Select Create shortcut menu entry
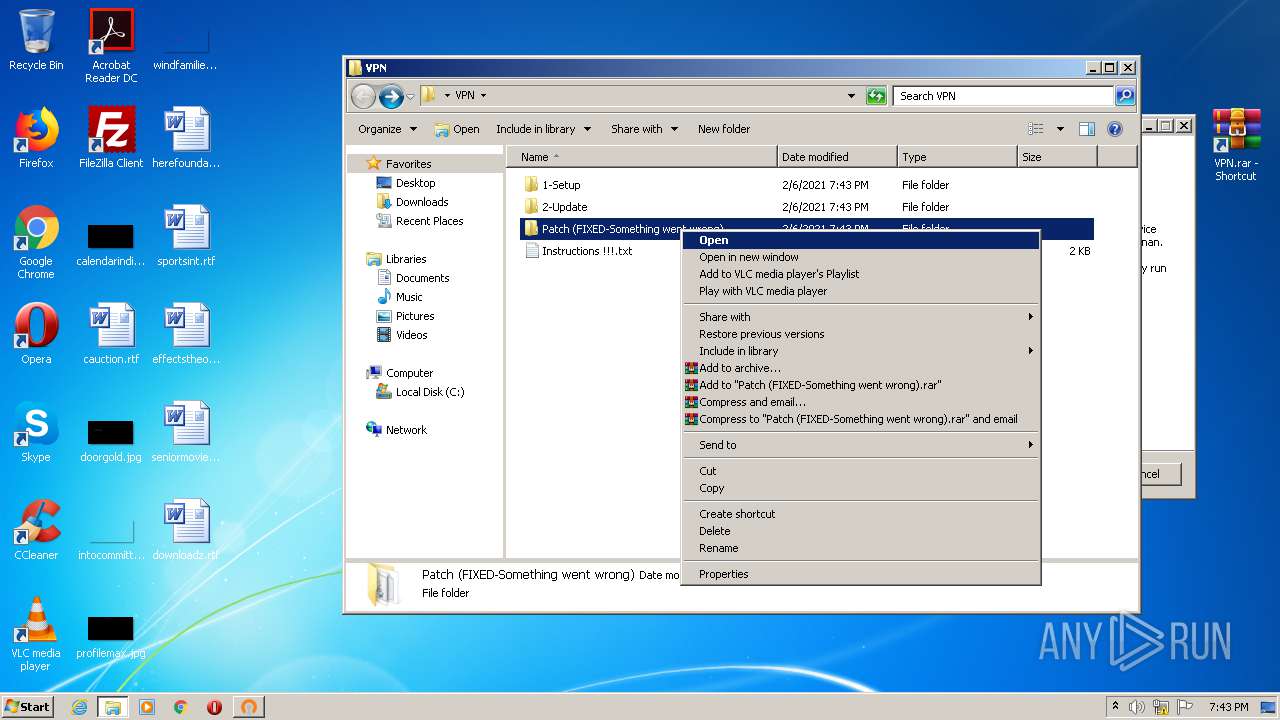The height and width of the screenshot is (720, 1280). click(860, 514)
